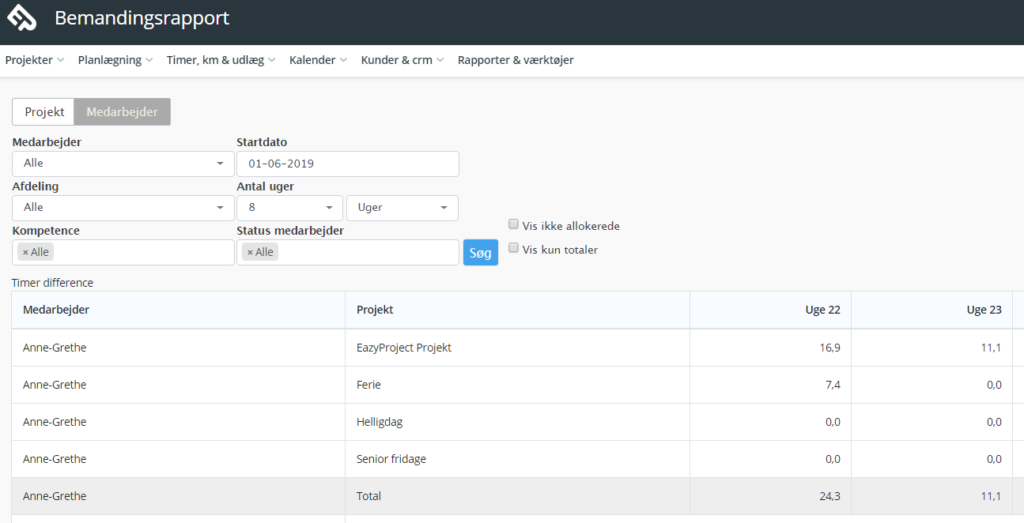
Task: Select the Helligdag project cell
Action: [x=517, y=422]
